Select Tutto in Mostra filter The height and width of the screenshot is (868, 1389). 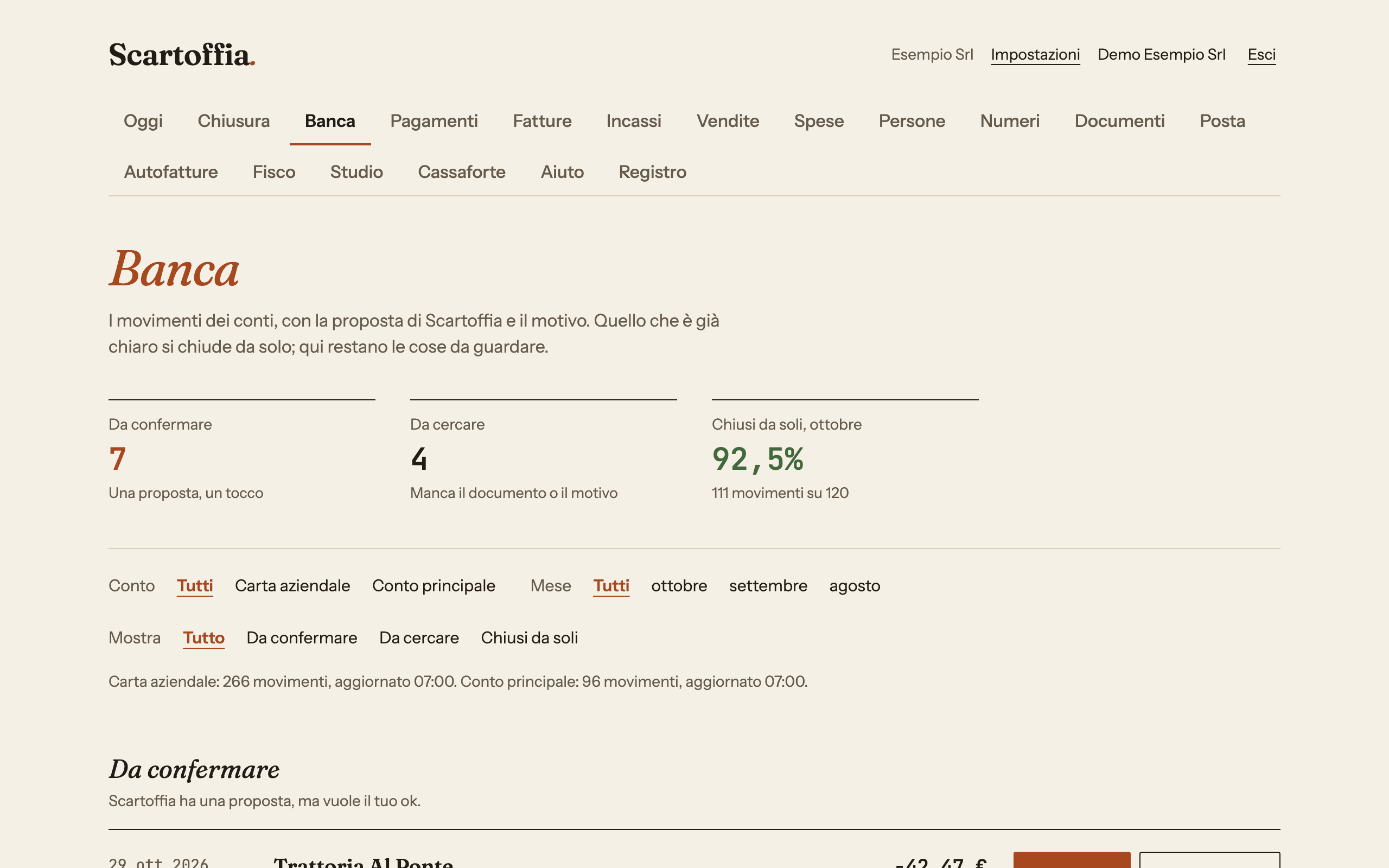(203, 638)
